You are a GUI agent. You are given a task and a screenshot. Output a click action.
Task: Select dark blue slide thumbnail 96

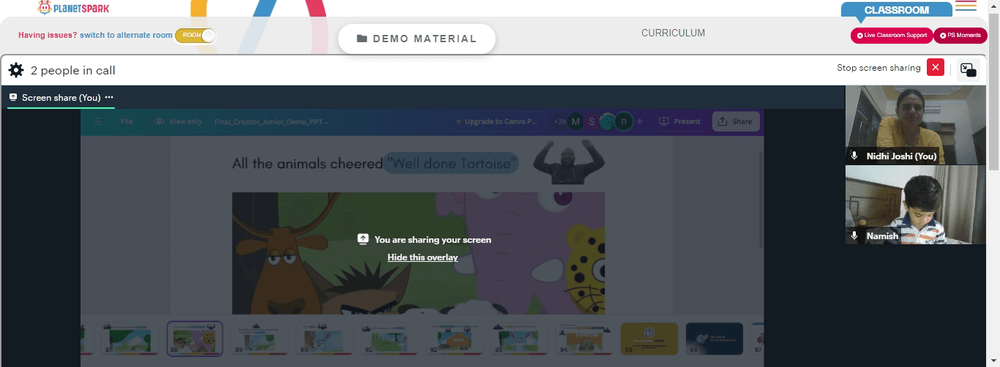click(x=714, y=338)
